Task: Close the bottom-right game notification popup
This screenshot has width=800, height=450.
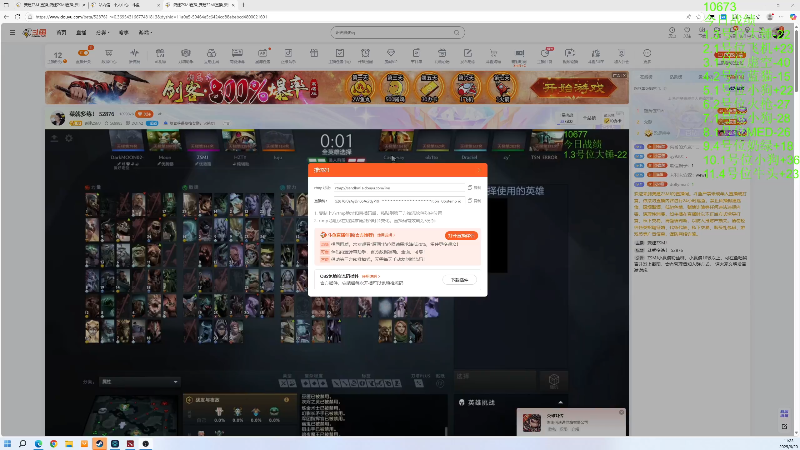Action: pos(621,412)
